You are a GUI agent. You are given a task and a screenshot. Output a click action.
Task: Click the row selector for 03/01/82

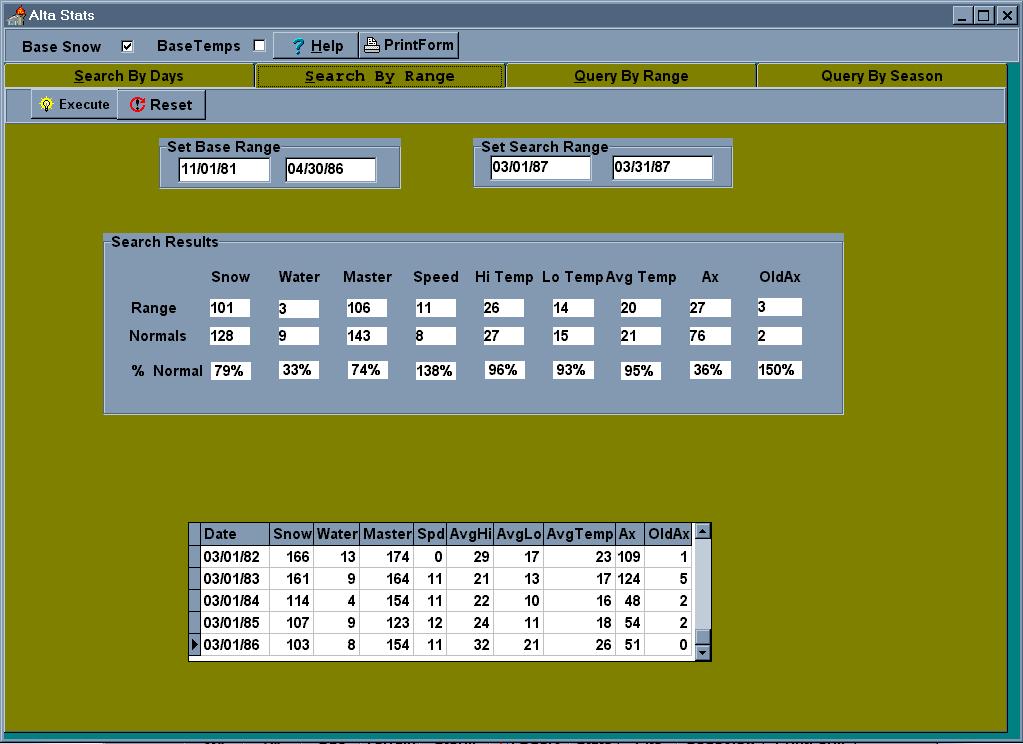[194, 557]
